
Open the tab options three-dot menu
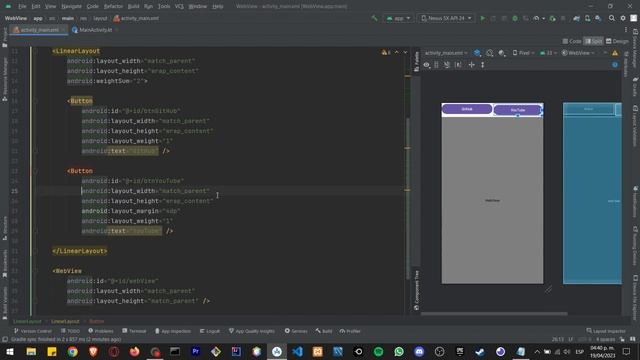pyautogui.click(x=626, y=30)
